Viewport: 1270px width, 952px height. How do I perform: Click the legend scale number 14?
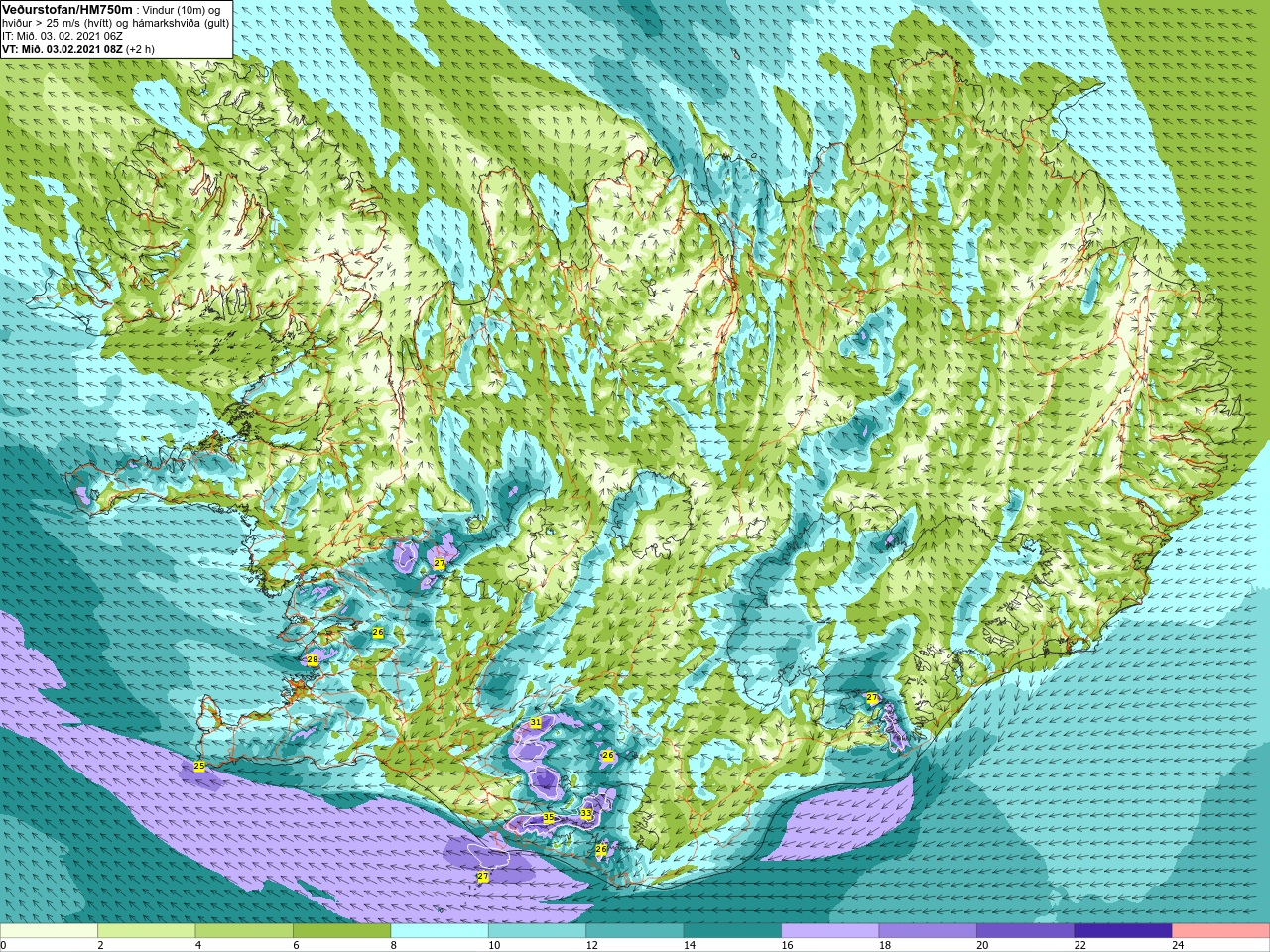pos(690,945)
